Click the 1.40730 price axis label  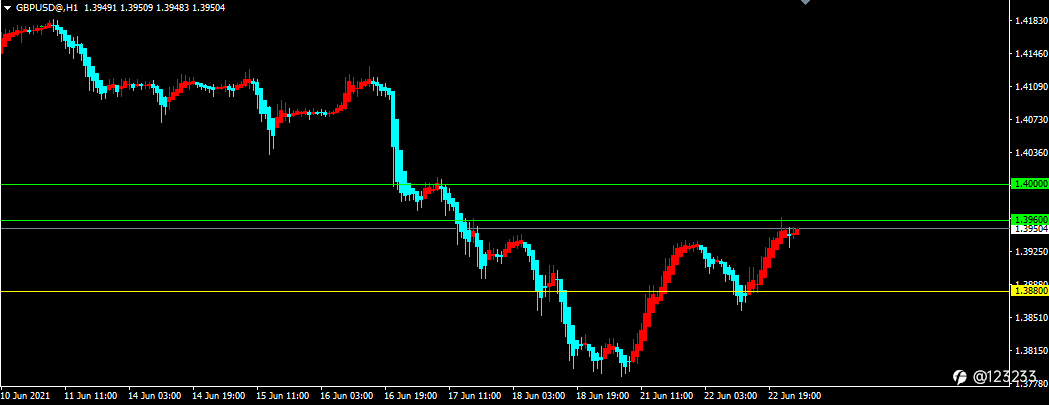click(x=1030, y=120)
